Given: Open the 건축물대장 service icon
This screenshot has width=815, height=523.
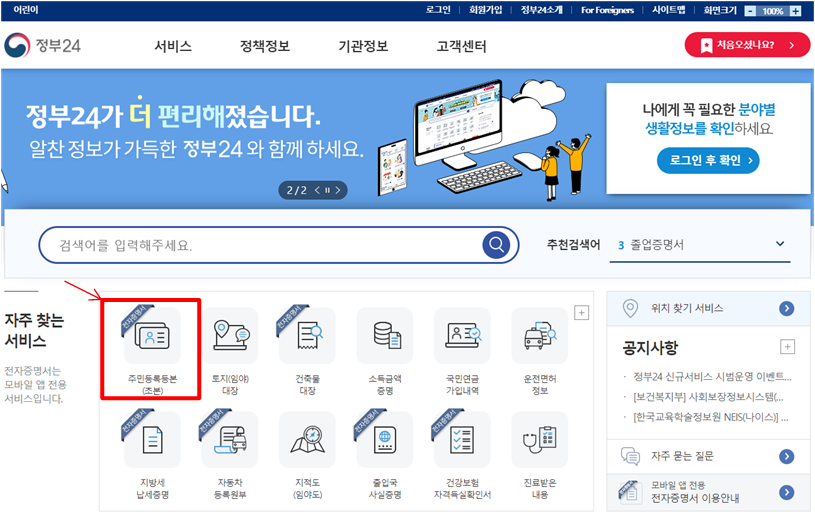Looking at the screenshot, I should coord(307,336).
